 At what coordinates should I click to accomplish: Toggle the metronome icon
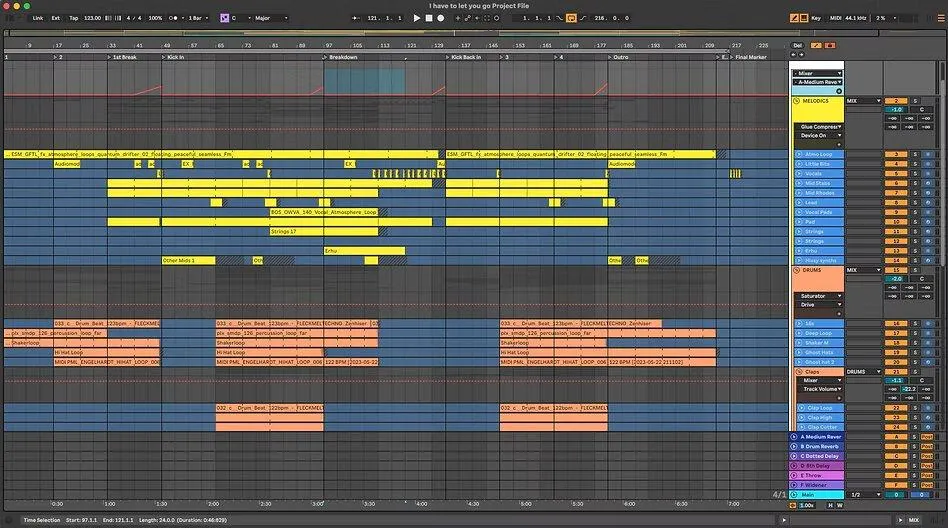tap(173, 18)
